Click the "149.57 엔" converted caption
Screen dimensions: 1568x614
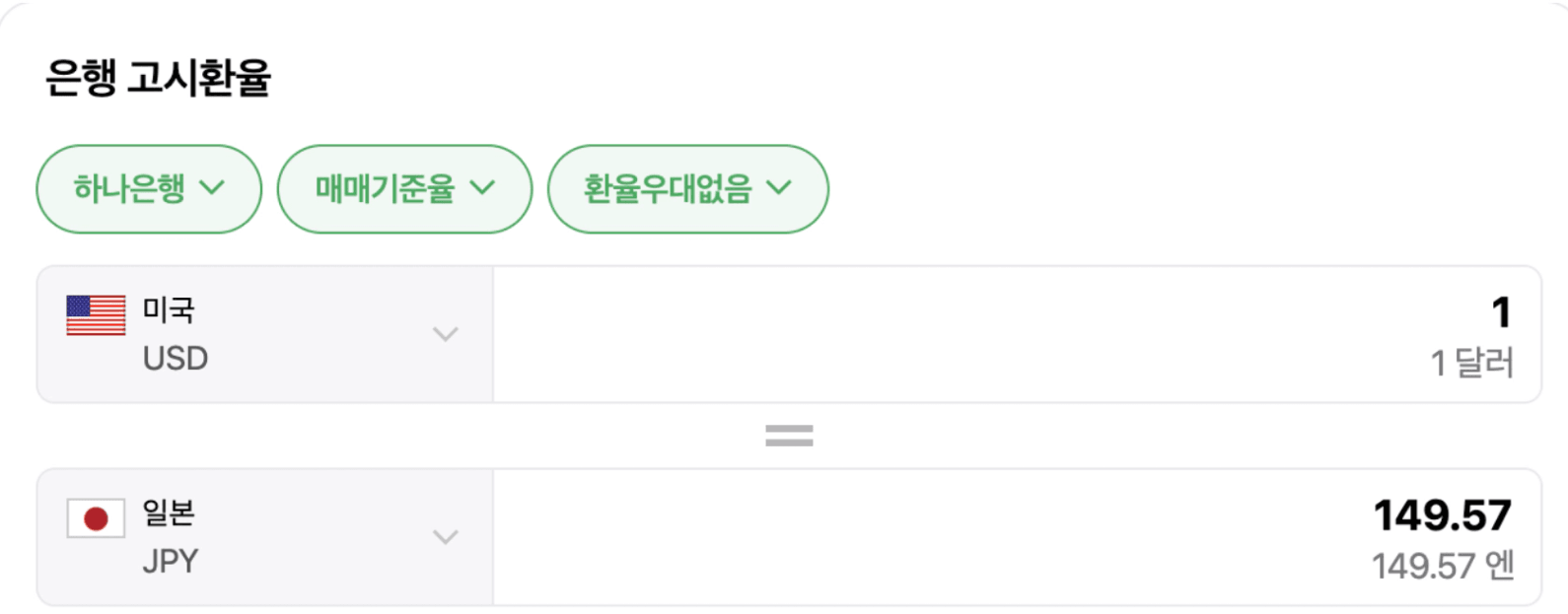pos(1442,567)
